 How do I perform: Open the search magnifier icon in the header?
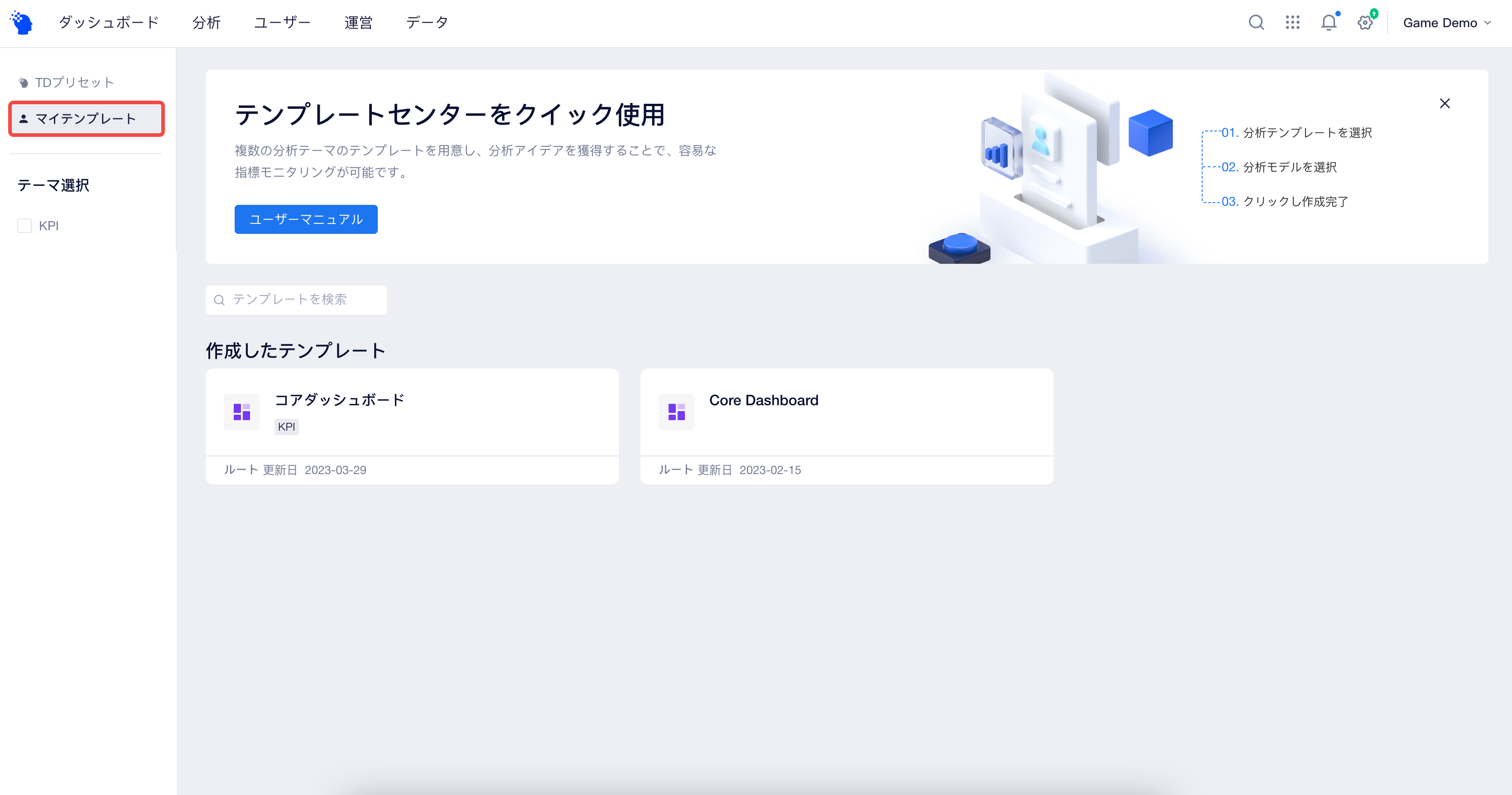coord(1256,23)
